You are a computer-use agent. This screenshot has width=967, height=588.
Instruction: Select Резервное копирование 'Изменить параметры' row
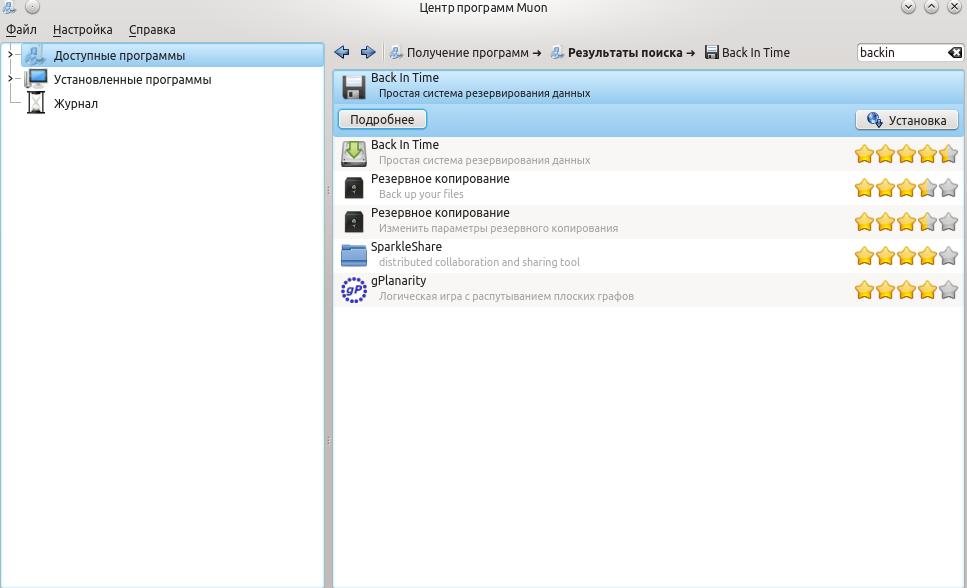(648, 222)
